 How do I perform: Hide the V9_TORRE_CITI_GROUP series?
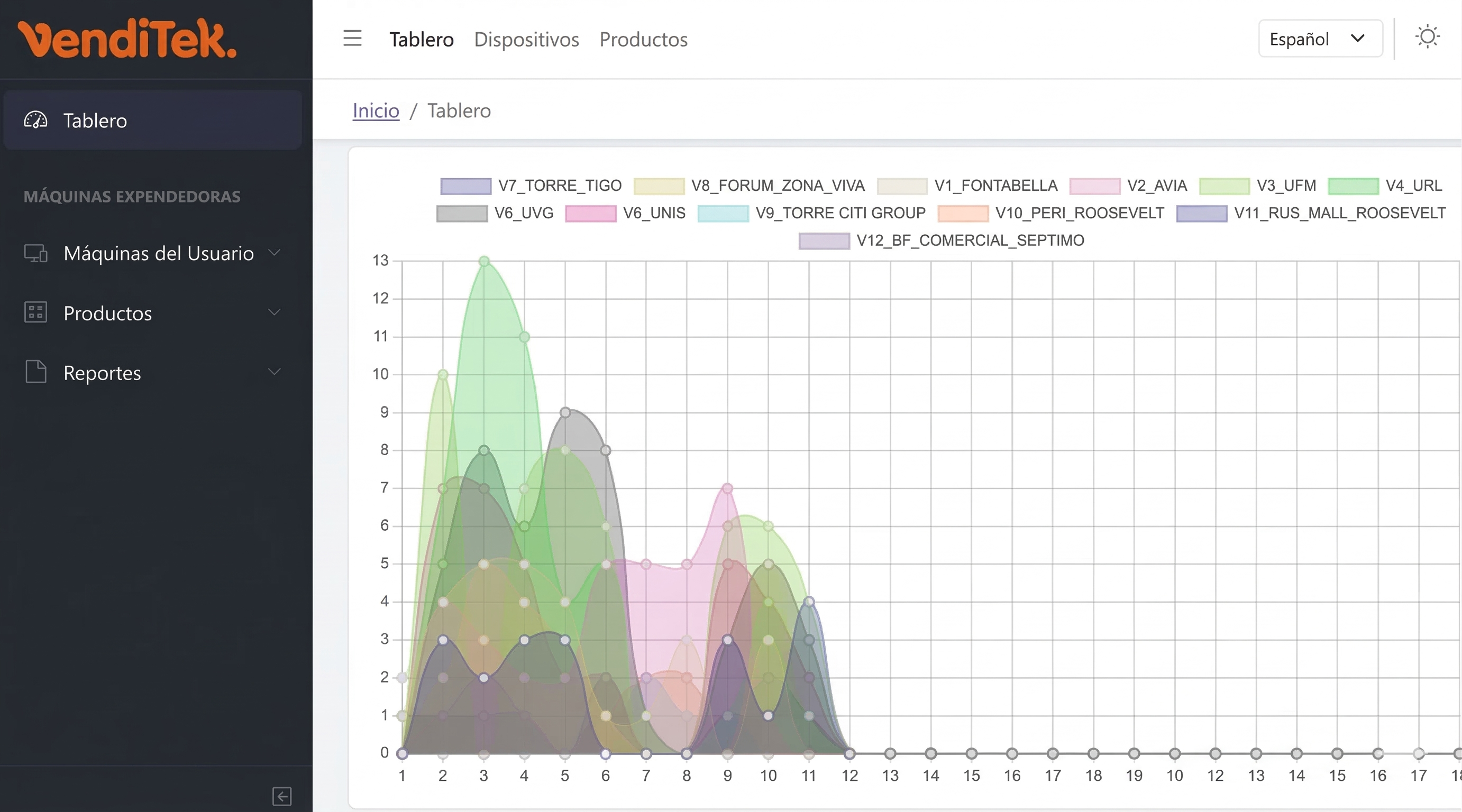click(839, 213)
